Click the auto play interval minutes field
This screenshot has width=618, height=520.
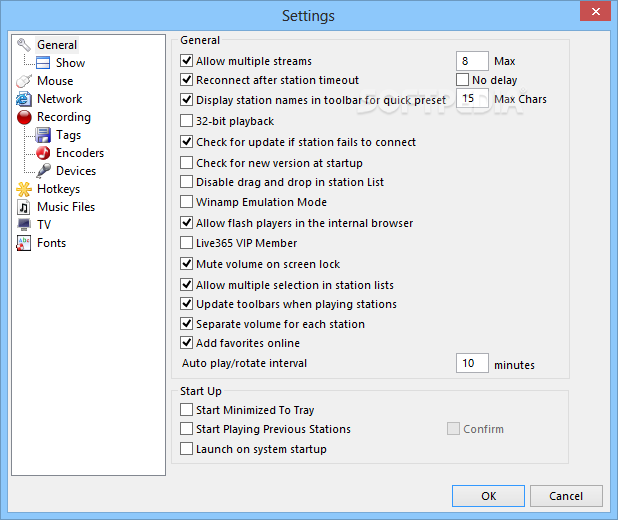pyautogui.click(x=471, y=364)
